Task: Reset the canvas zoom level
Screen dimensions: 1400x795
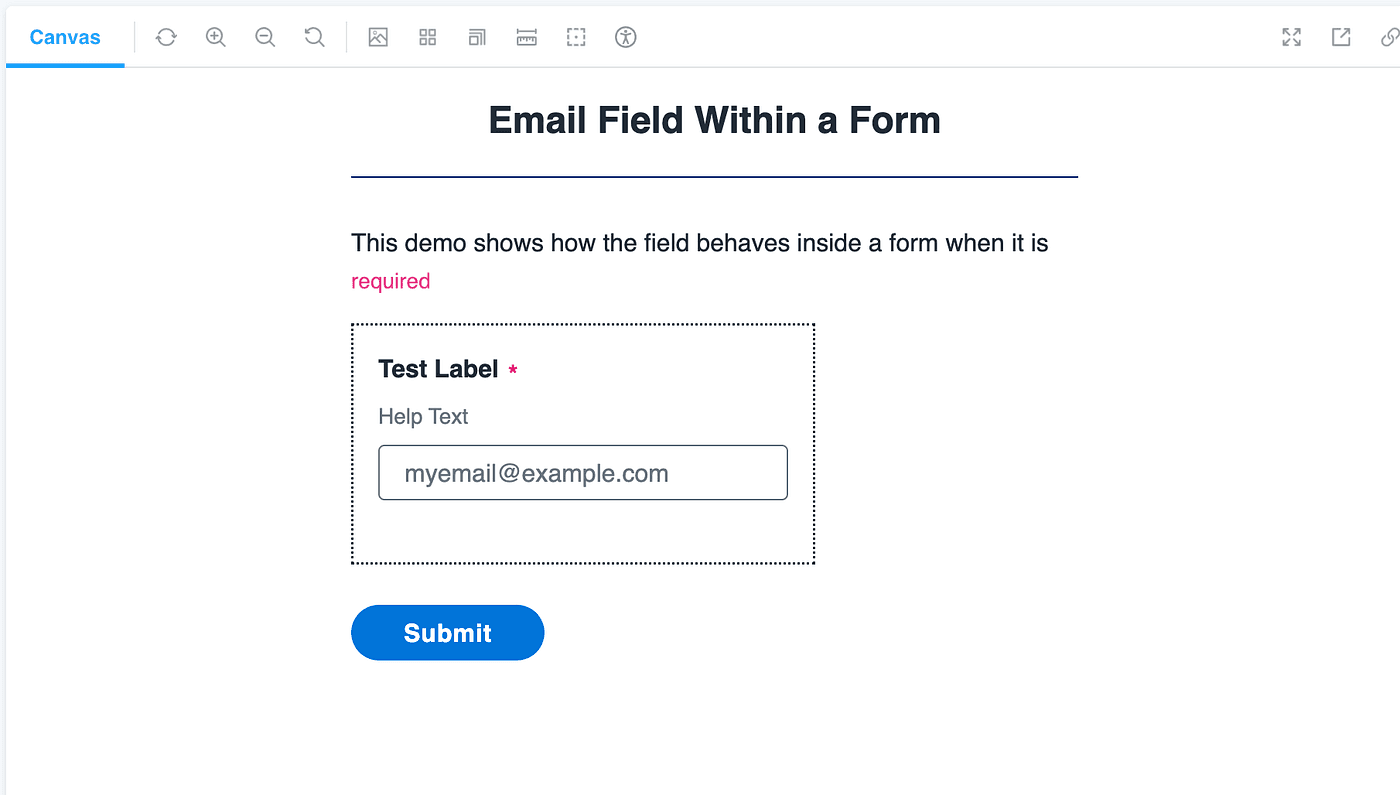Action: point(314,38)
